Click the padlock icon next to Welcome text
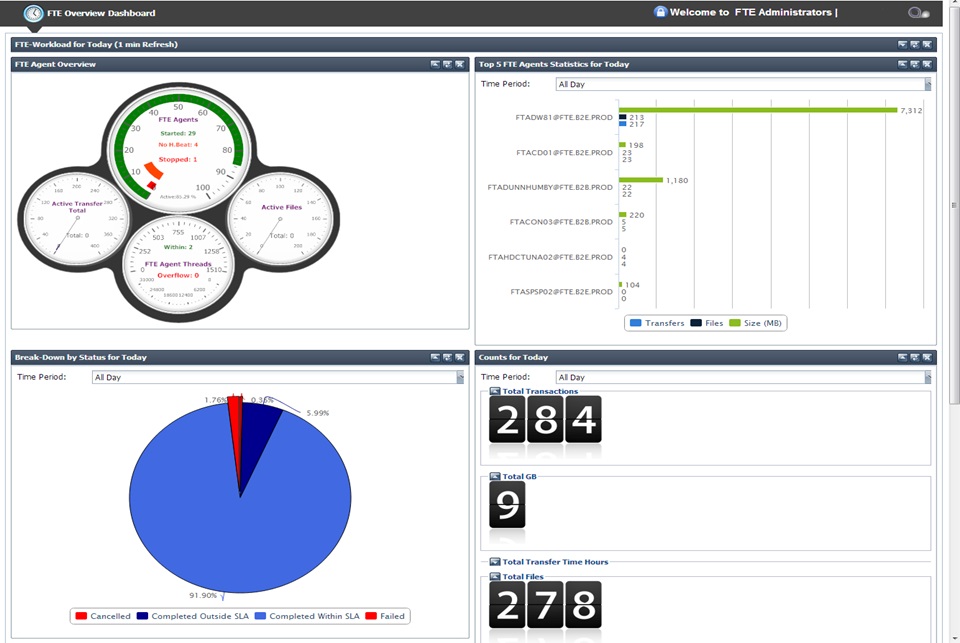The width and height of the screenshot is (960, 643). (x=659, y=12)
